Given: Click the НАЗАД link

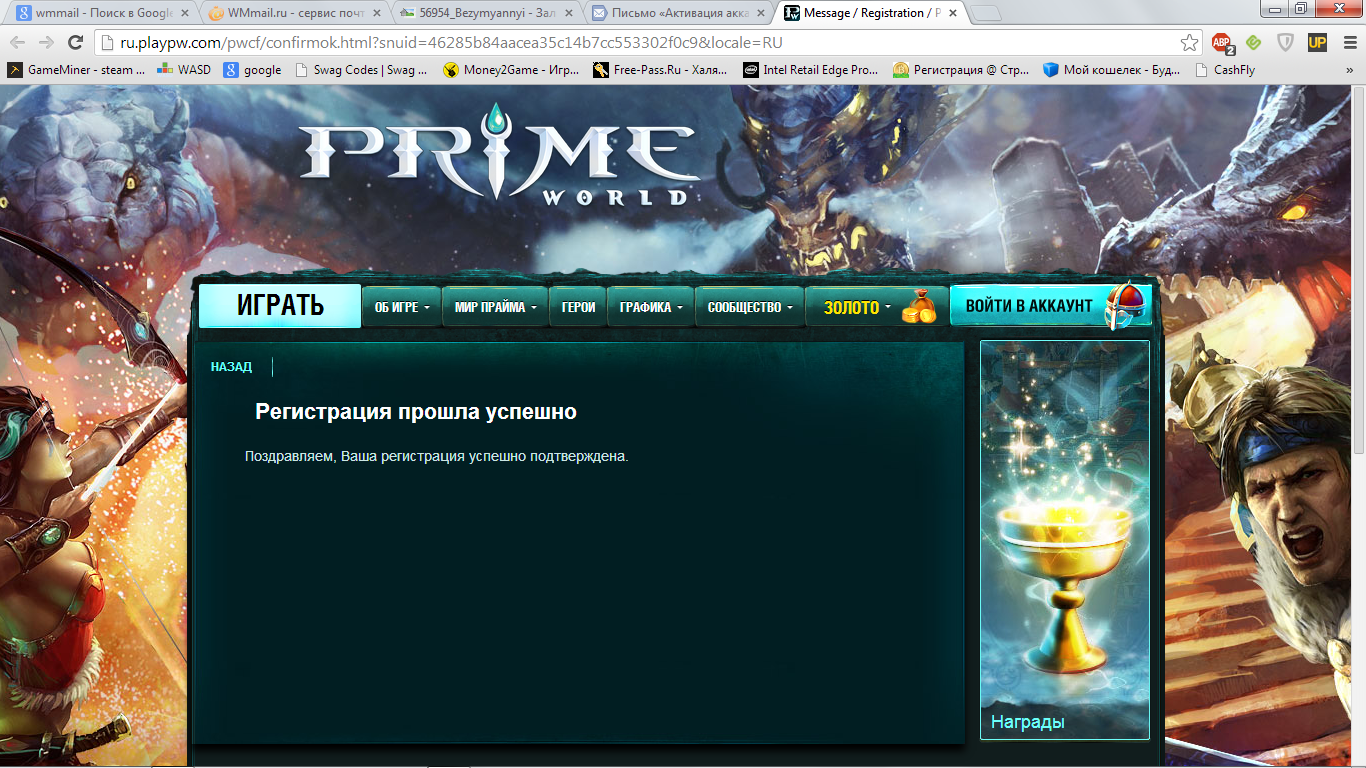Looking at the screenshot, I should point(231,367).
